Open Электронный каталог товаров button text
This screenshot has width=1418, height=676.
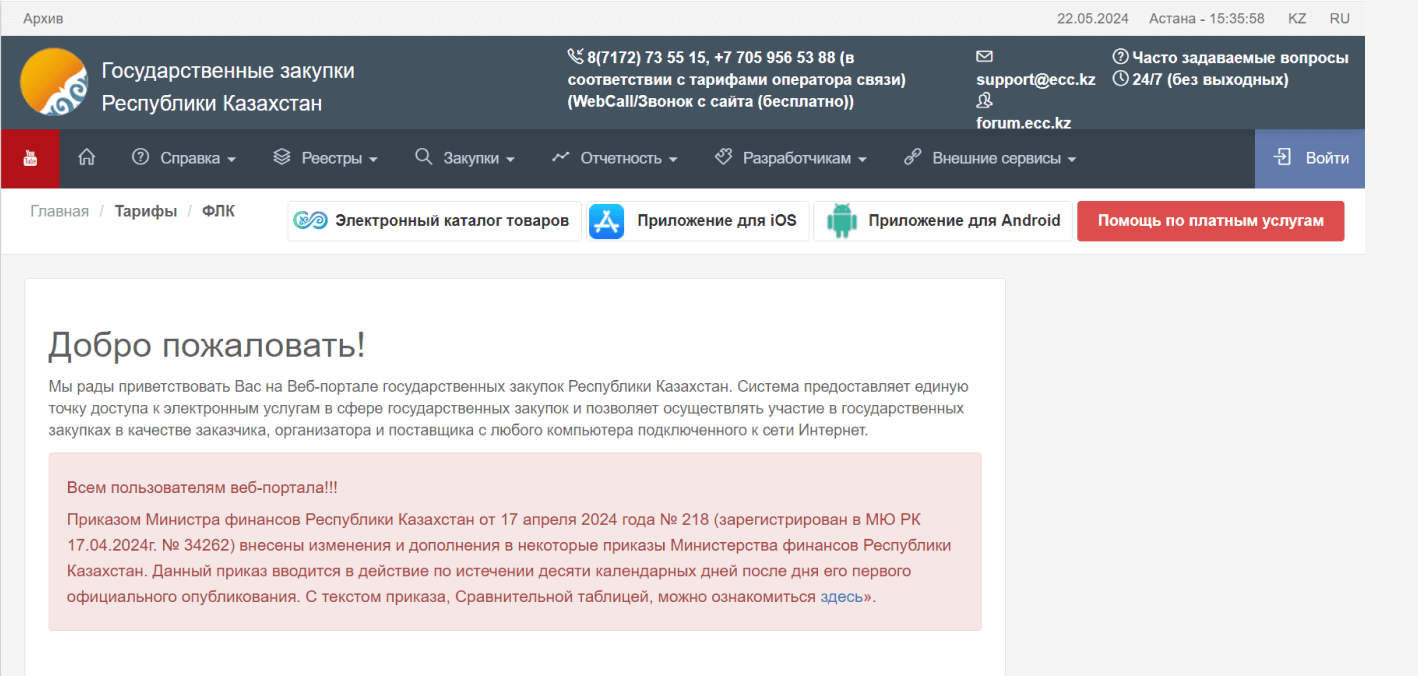452,221
